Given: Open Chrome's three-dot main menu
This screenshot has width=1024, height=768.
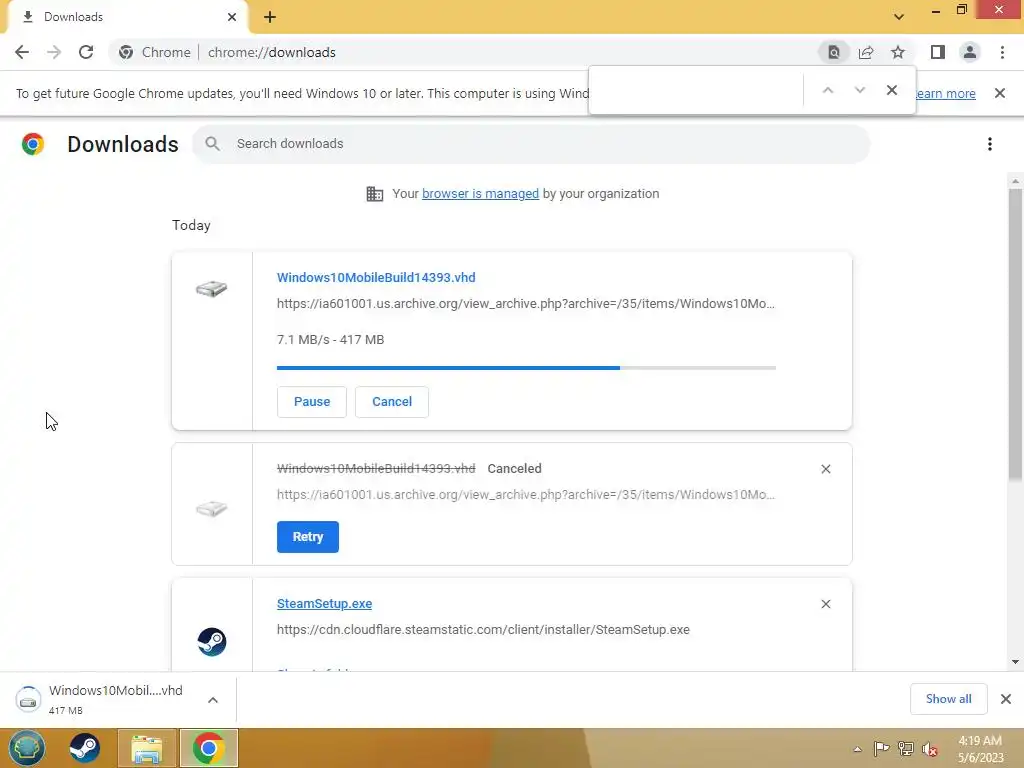Looking at the screenshot, I should [1002, 52].
